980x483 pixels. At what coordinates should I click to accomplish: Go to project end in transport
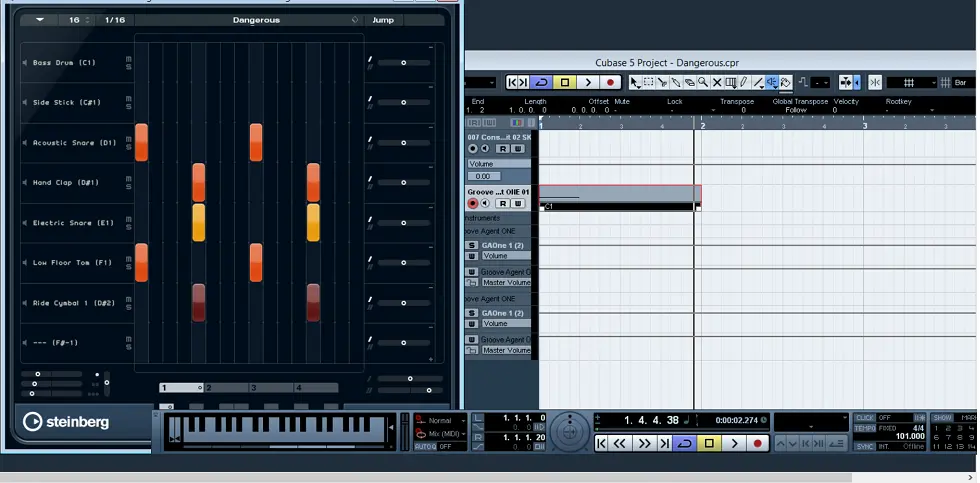point(664,444)
